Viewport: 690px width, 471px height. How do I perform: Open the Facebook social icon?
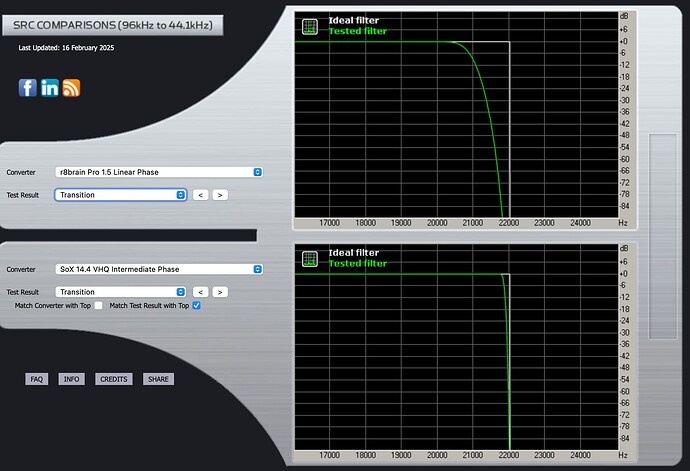click(27, 88)
